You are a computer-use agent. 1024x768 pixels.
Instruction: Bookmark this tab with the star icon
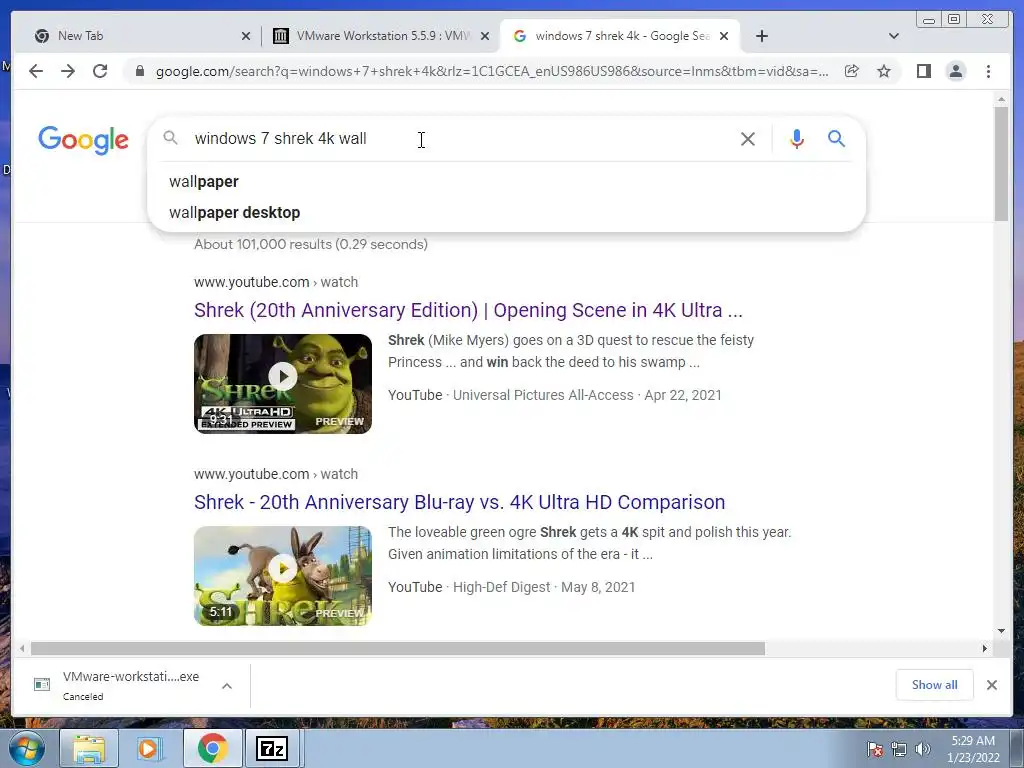pyautogui.click(x=884, y=71)
